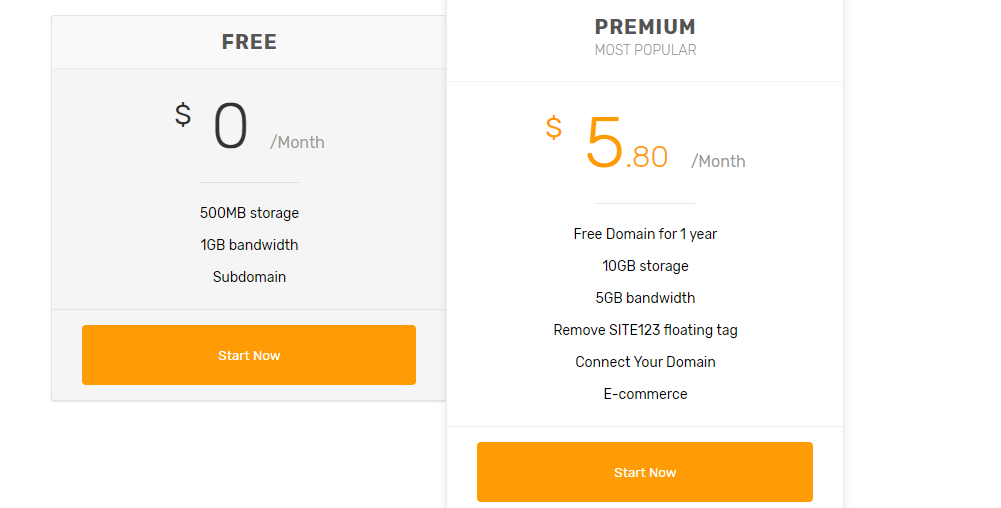Image resolution: width=1001 pixels, height=508 pixels.
Task: Click the 500MB storage feature
Action: coord(249,213)
